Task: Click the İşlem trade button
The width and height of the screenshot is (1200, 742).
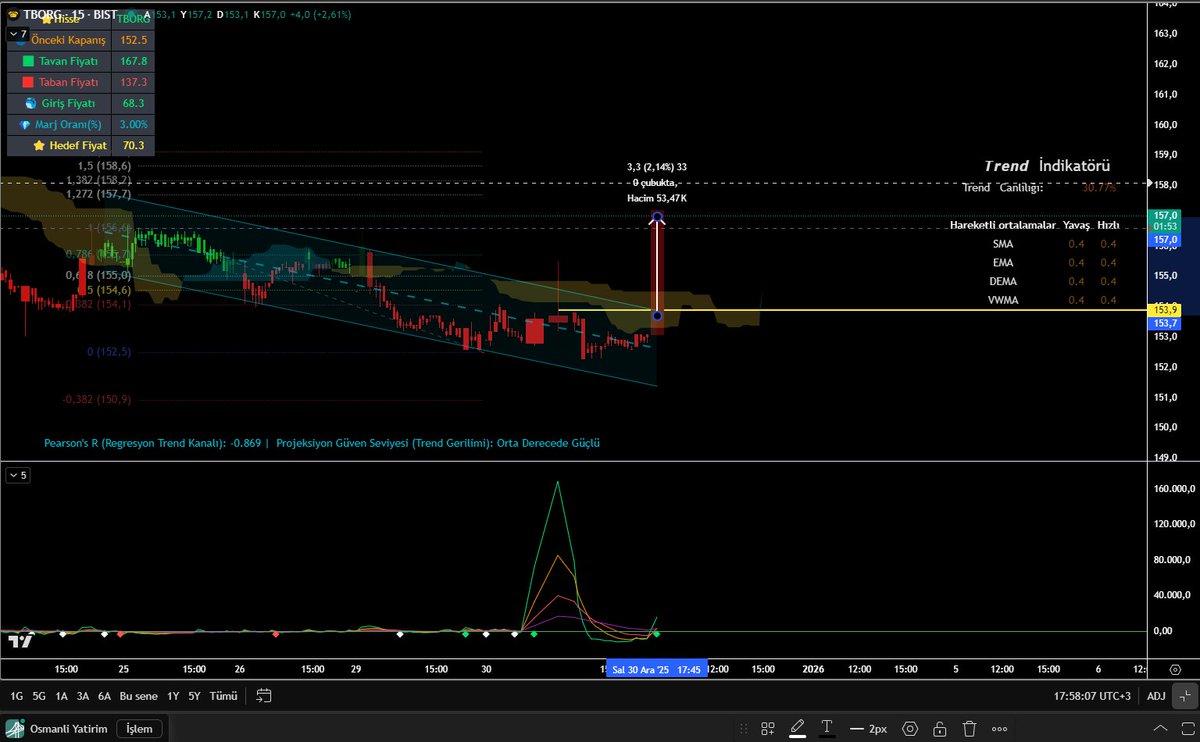Action: click(x=139, y=729)
